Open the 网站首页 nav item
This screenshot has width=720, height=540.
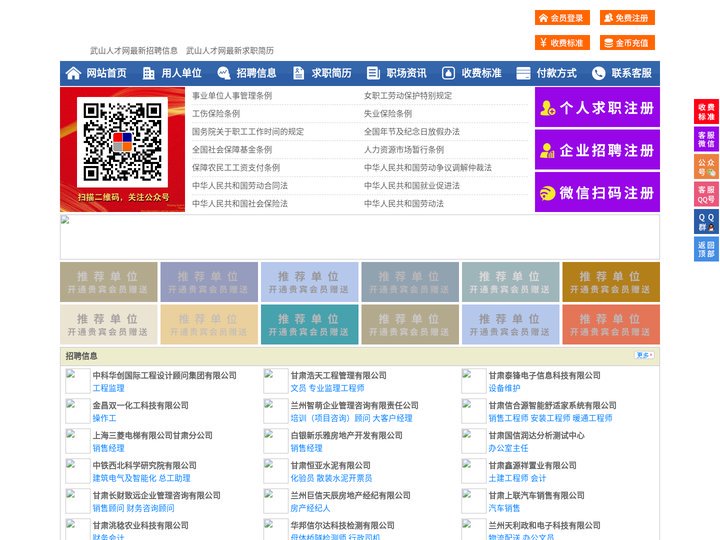[x=96, y=73]
